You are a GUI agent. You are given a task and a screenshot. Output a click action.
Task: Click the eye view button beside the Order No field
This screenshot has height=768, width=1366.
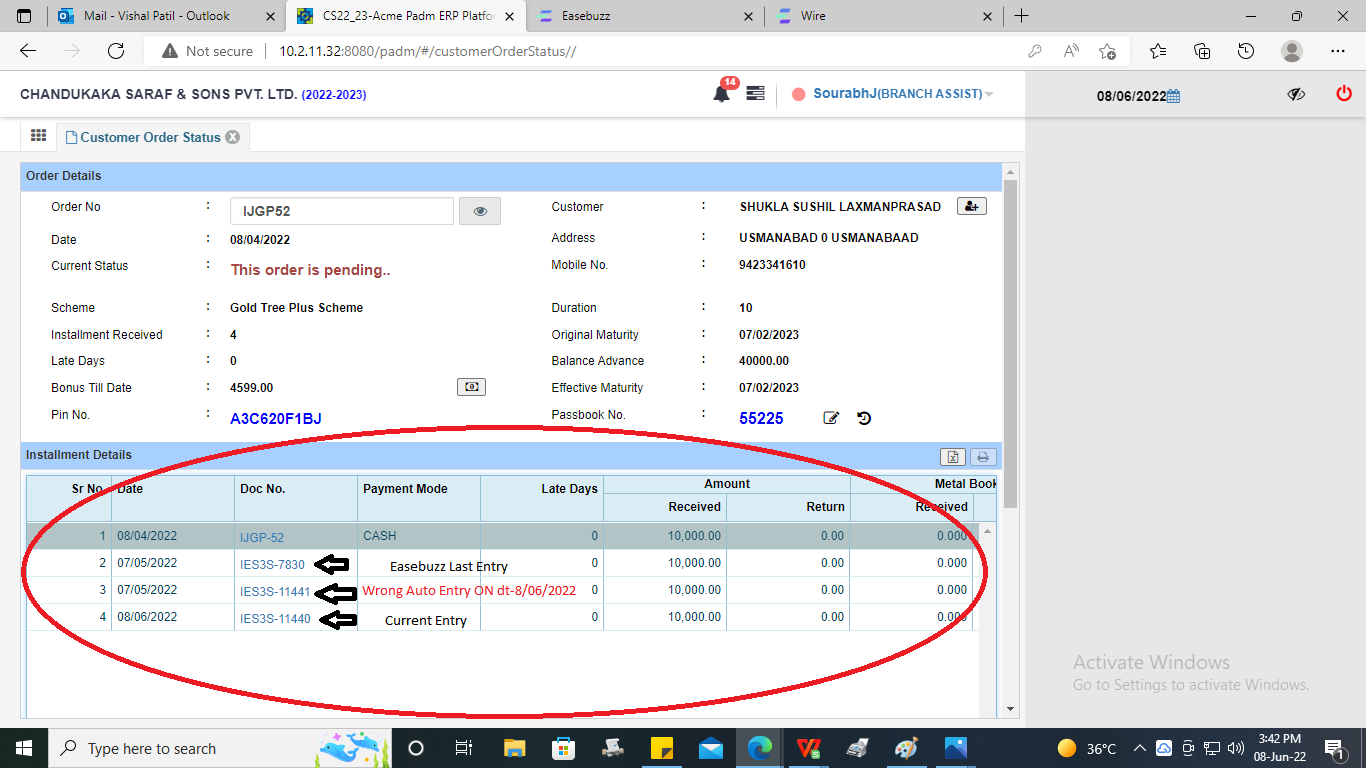click(x=480, y=211)
